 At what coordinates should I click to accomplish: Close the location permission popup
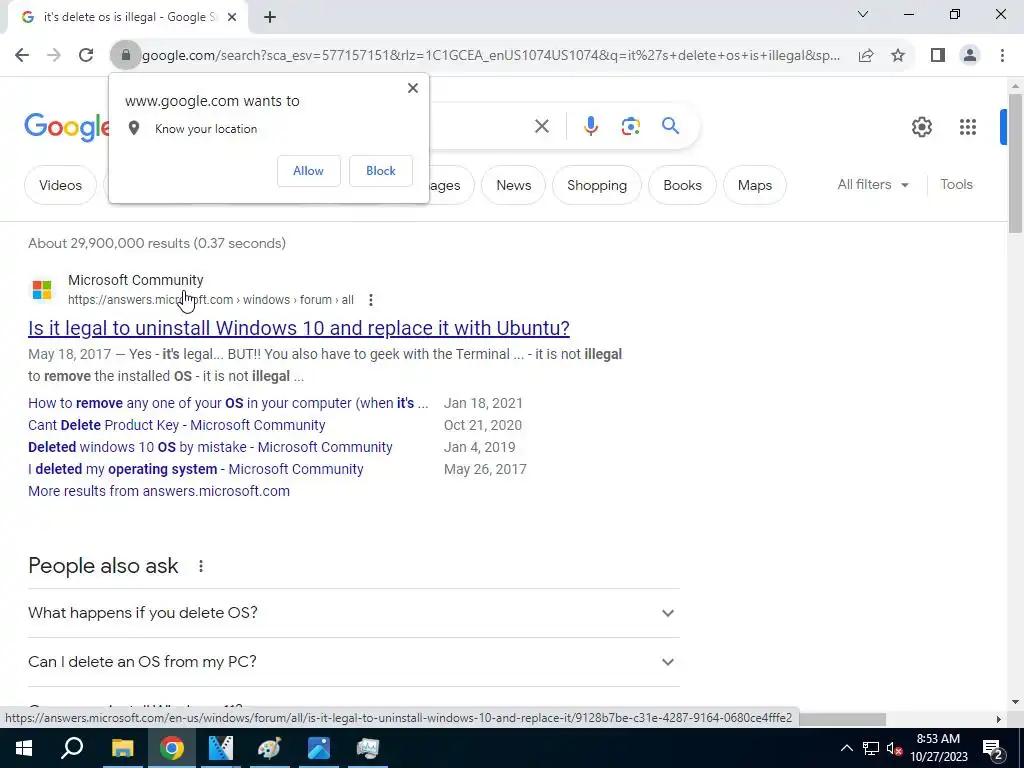pyautogui.click(x=413, y=88)
